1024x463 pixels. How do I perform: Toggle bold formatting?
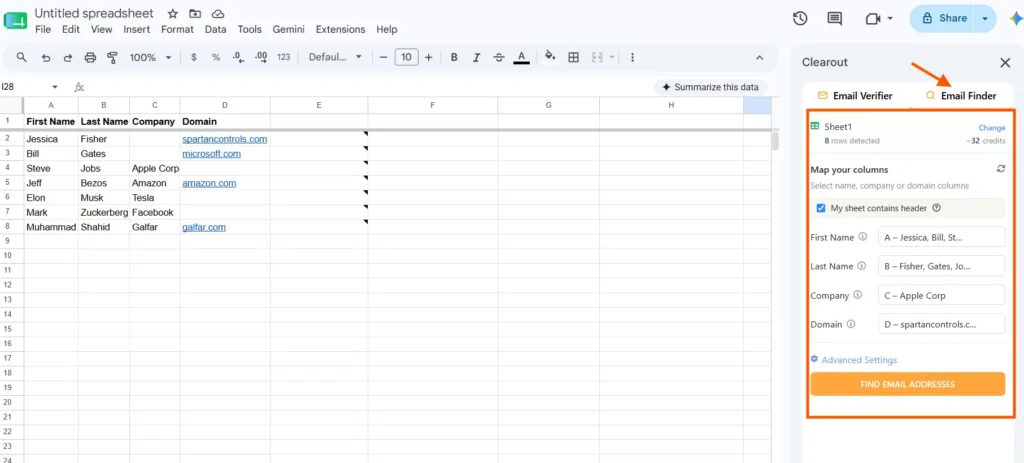click(x=454, y=57)
